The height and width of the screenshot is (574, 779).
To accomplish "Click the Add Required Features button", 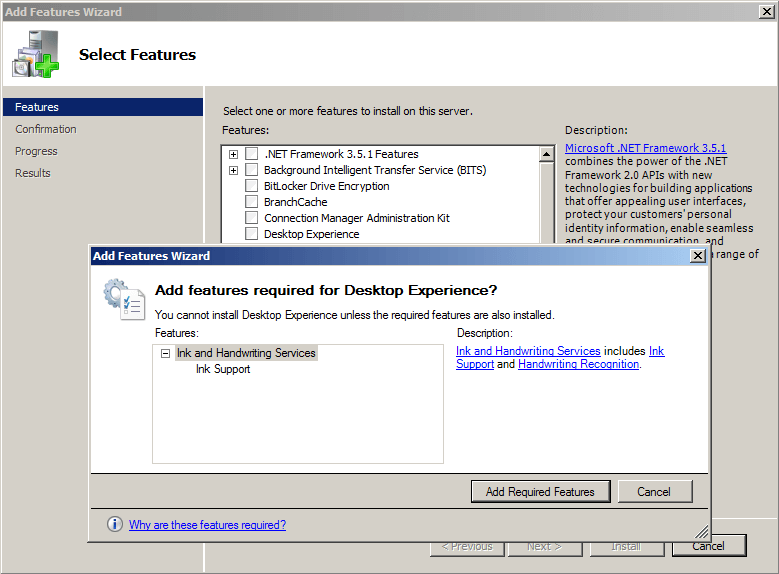I will click(540, 491).
